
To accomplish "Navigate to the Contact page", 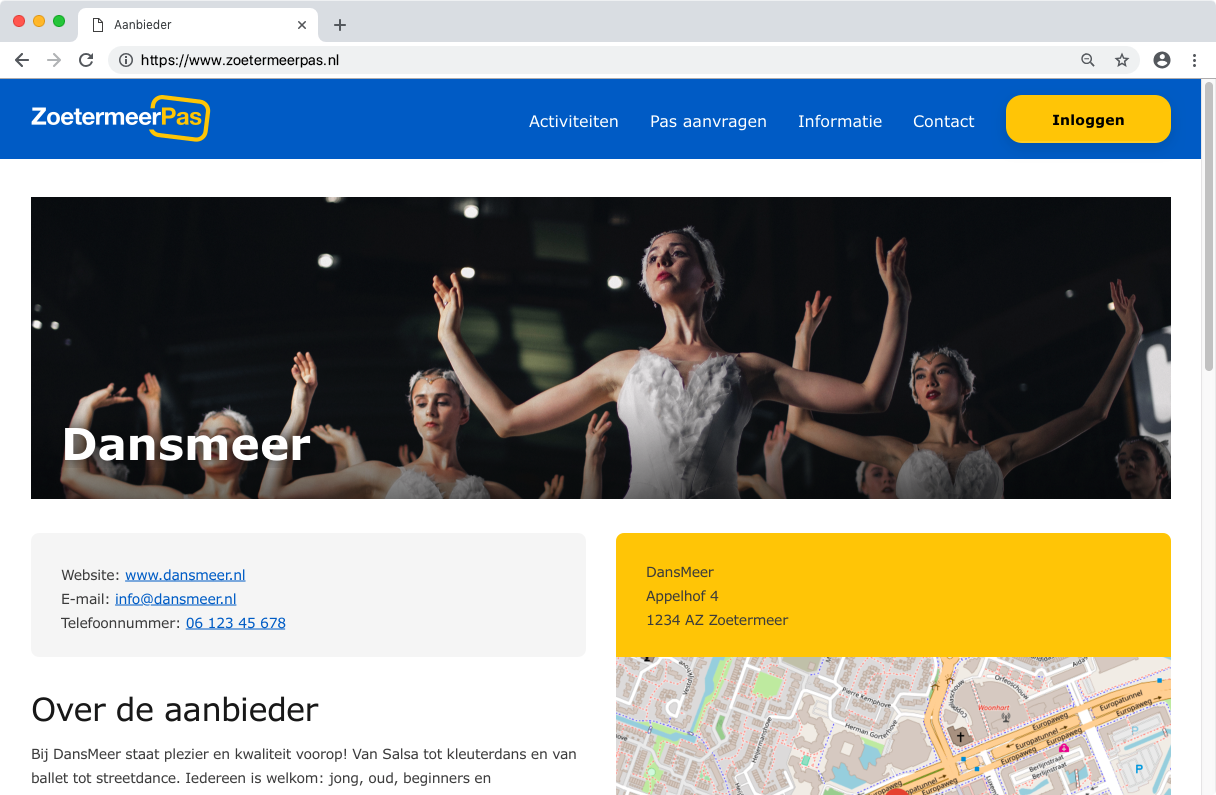I will [x=943, y=121].
